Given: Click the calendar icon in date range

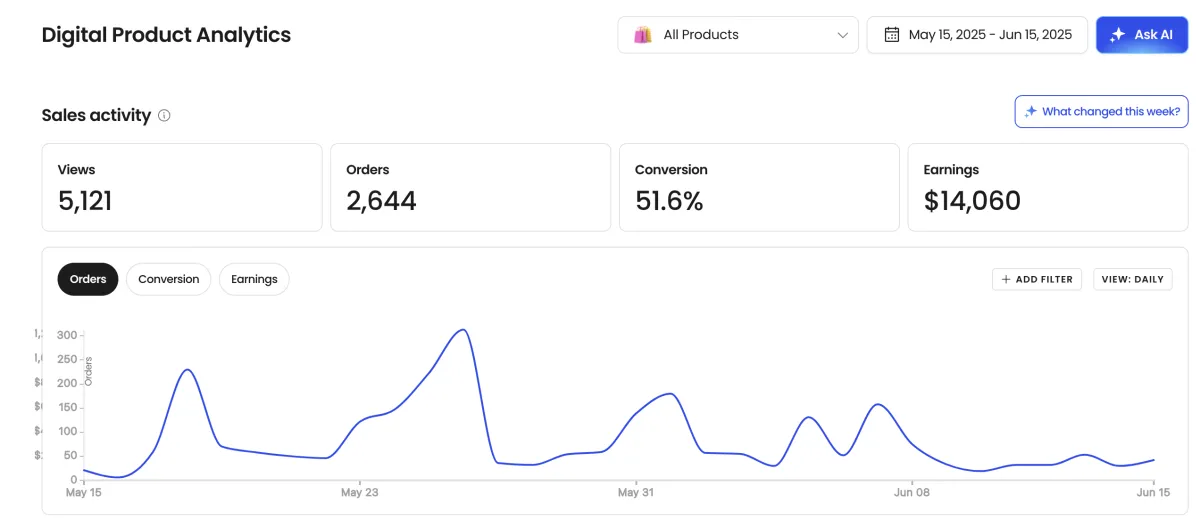Looking at the screenshot, I should (891, 35).
